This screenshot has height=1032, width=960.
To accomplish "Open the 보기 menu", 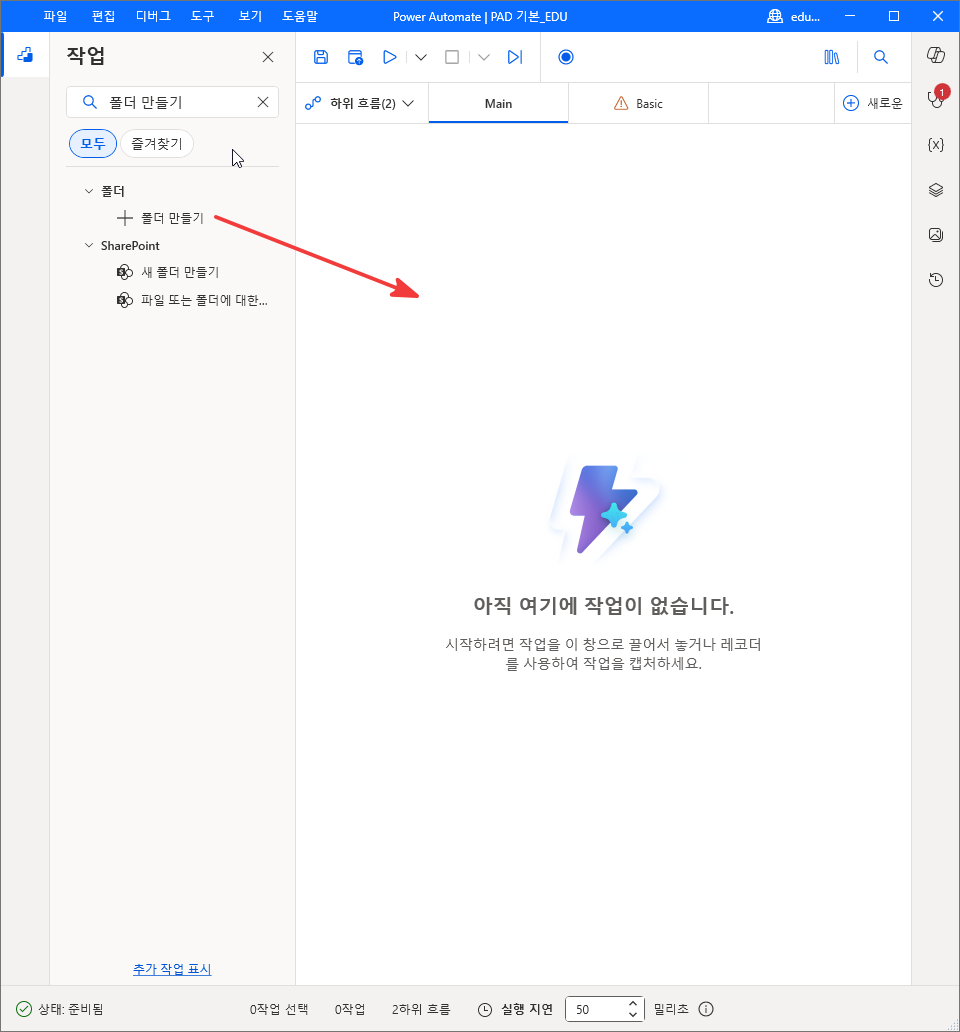I will [250, 16].
